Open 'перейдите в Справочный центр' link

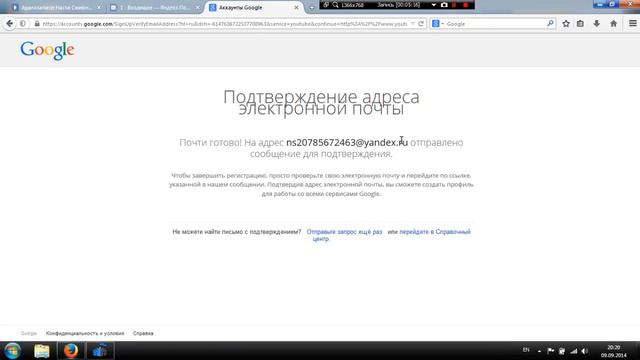click(435, 232)
